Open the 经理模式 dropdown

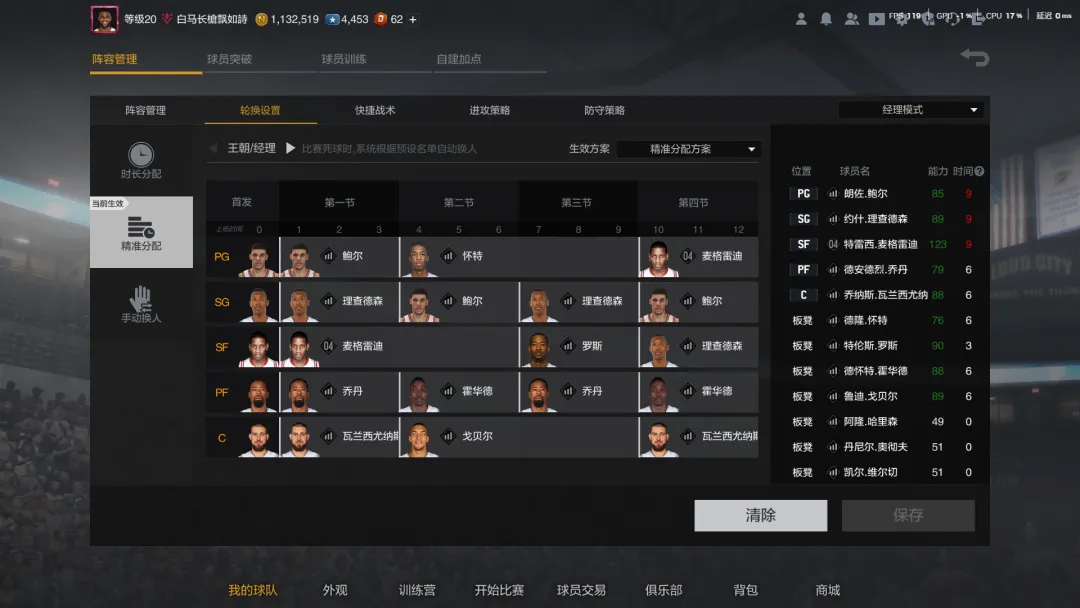pyautogui.click(x=911, y=109)
